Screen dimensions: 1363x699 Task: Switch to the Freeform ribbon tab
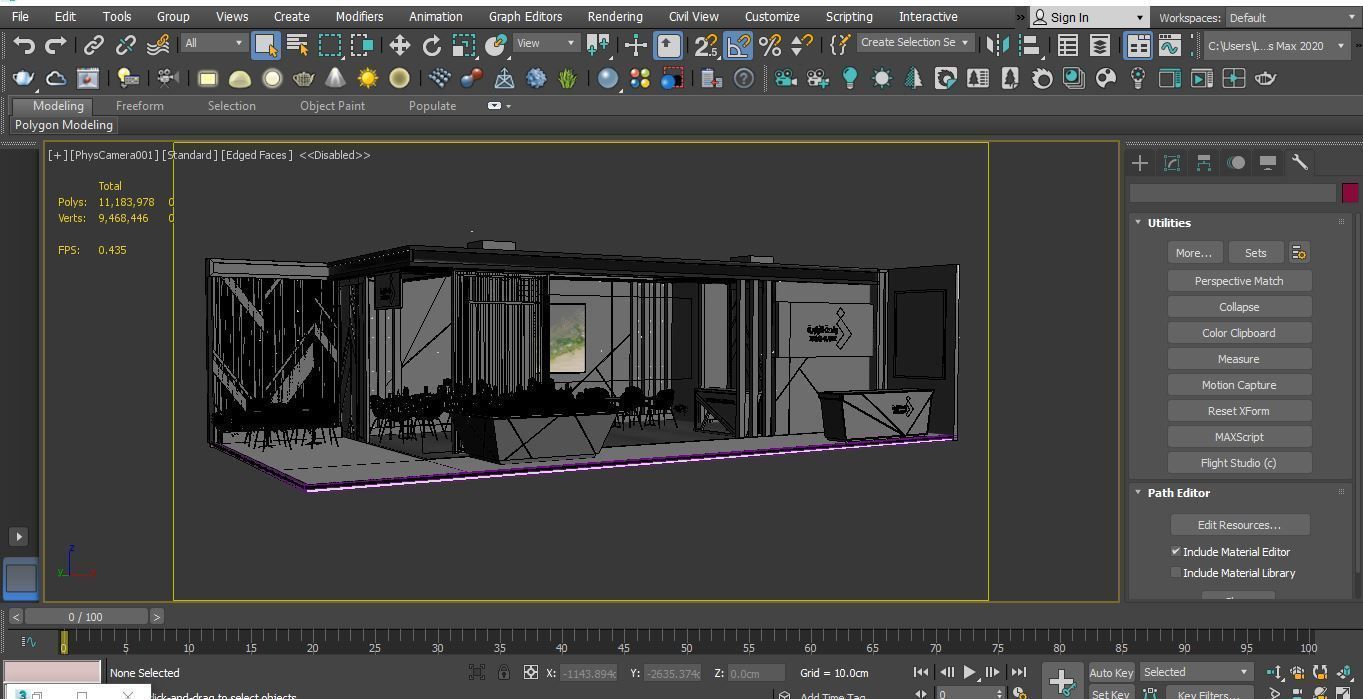point(139,106)
